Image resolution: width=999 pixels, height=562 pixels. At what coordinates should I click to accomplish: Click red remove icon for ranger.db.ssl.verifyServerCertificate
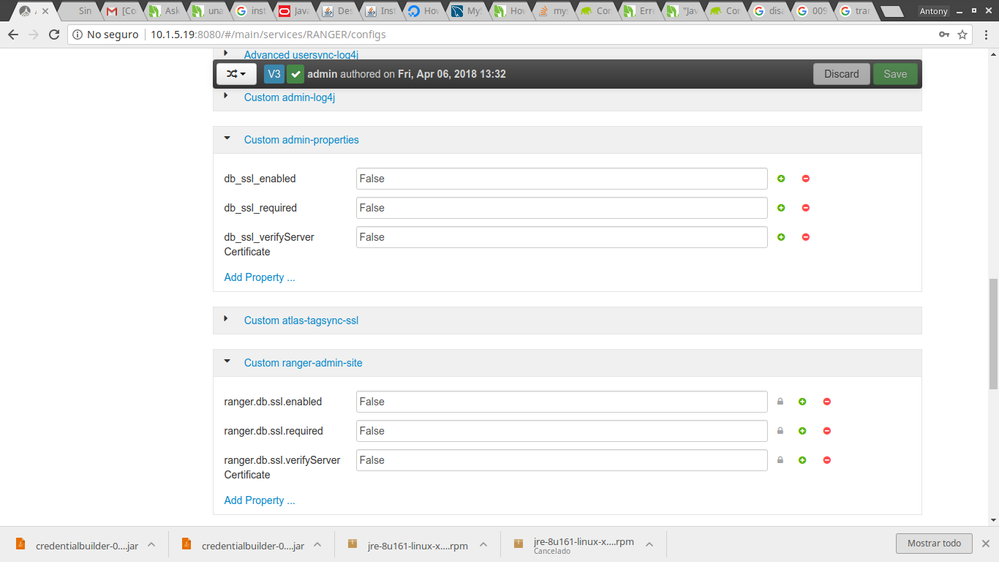pyautogui.click(x=827, y=460)
